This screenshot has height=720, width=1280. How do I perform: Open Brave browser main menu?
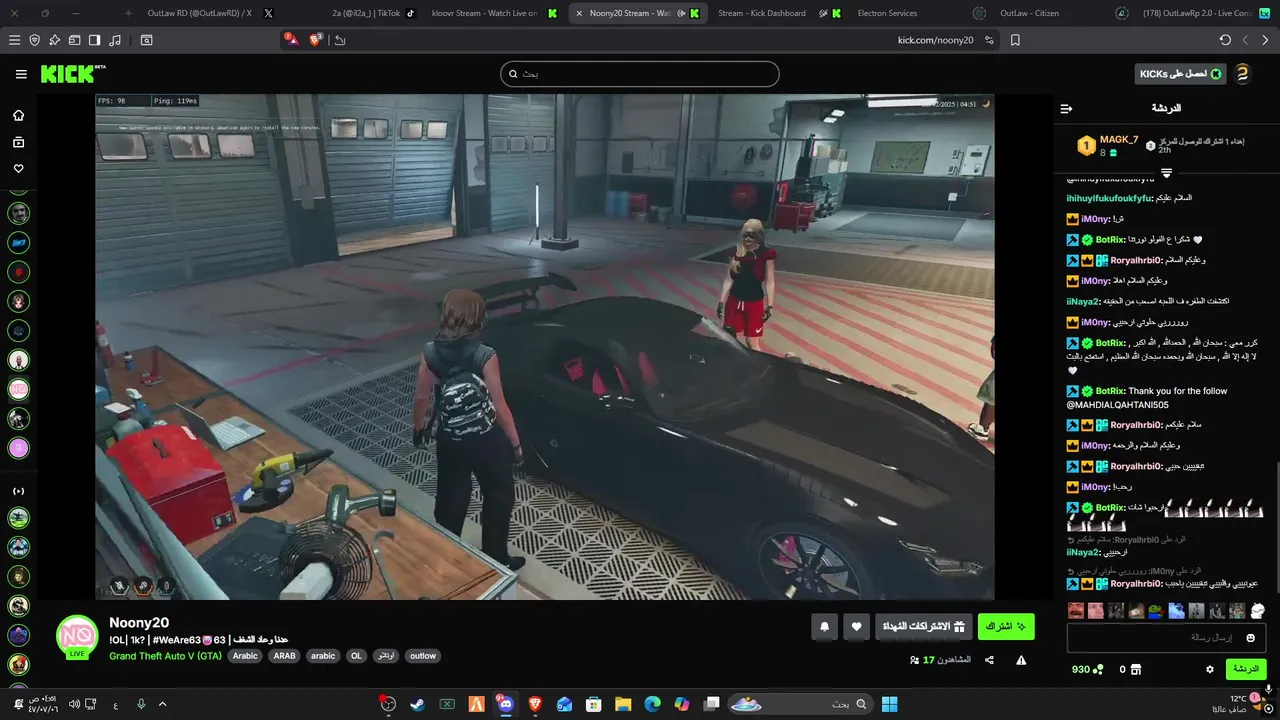pos(14,40)
